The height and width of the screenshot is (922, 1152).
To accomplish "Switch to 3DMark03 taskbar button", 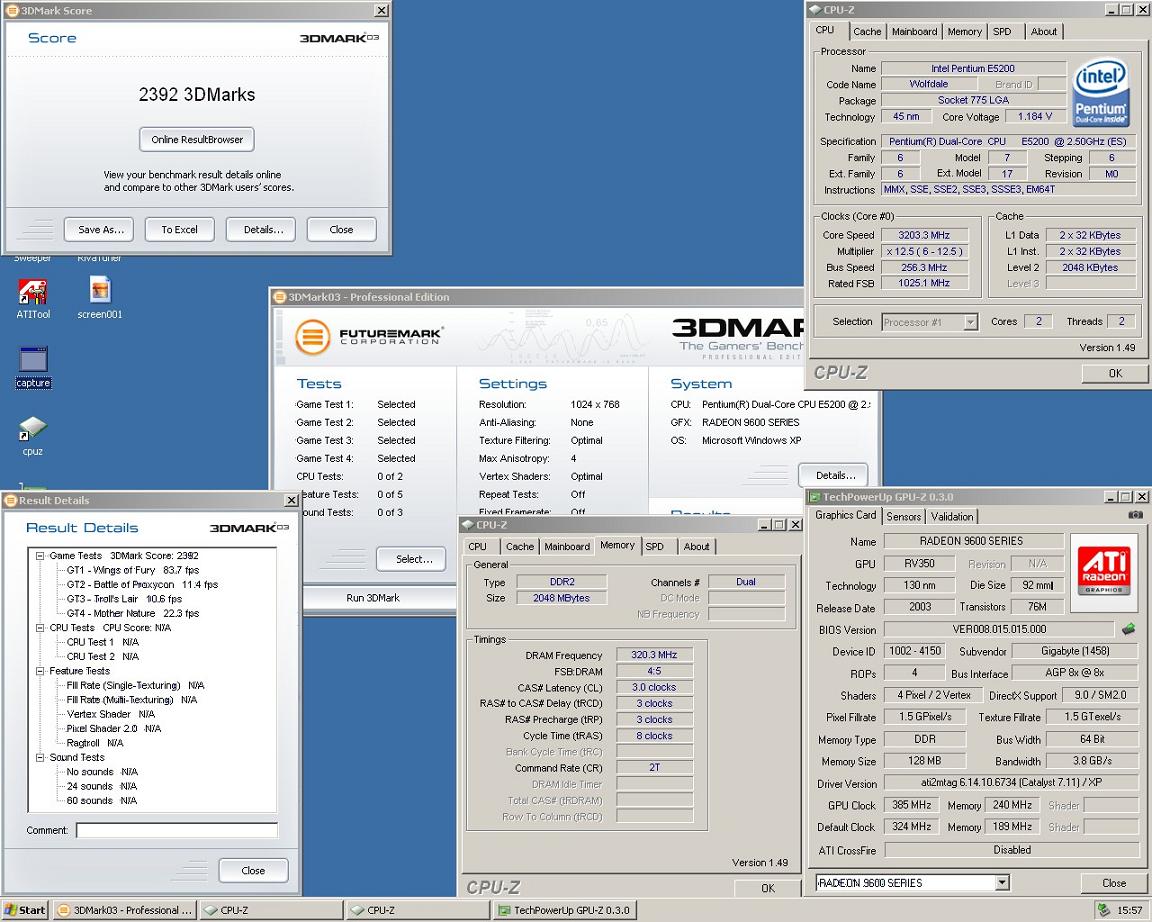I will (x=125, y=910).
